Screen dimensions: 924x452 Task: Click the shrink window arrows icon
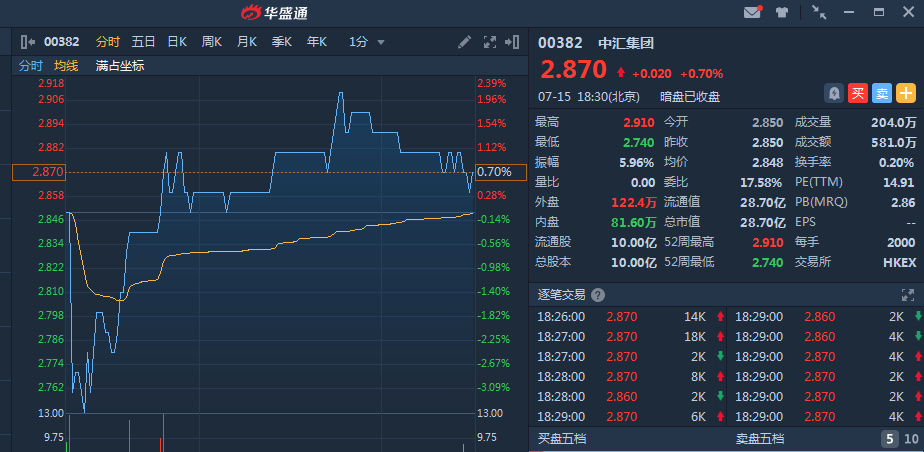pyautogui.click(x=819, y=12)
